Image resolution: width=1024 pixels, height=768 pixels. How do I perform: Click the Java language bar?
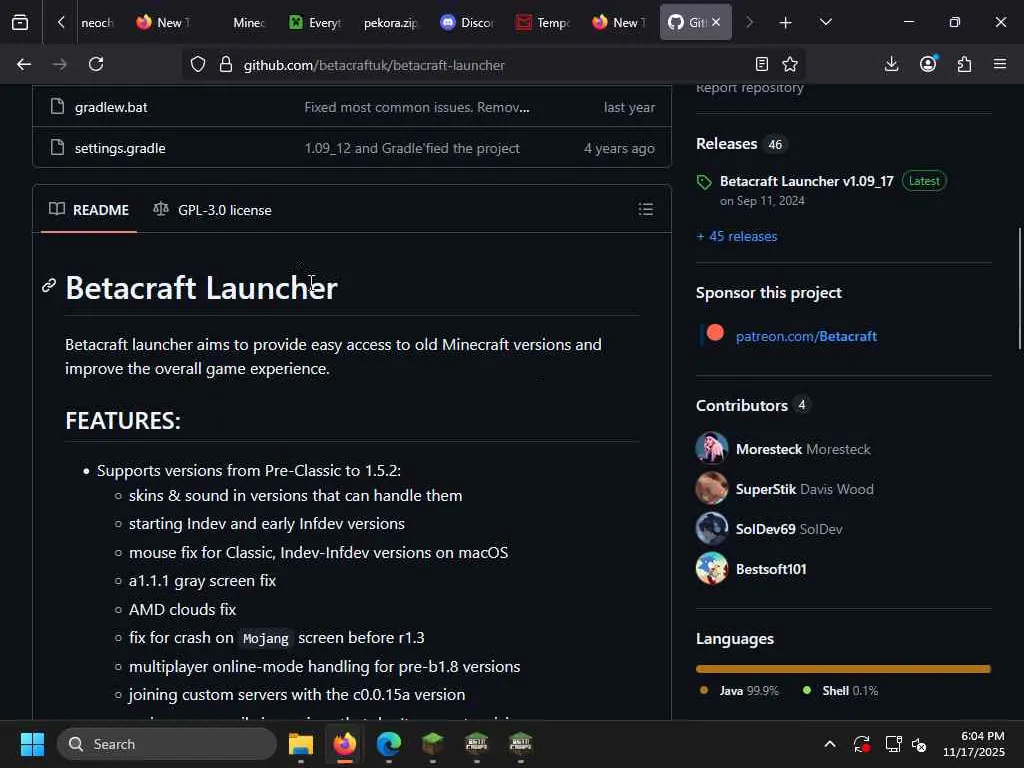click(843, 669)
